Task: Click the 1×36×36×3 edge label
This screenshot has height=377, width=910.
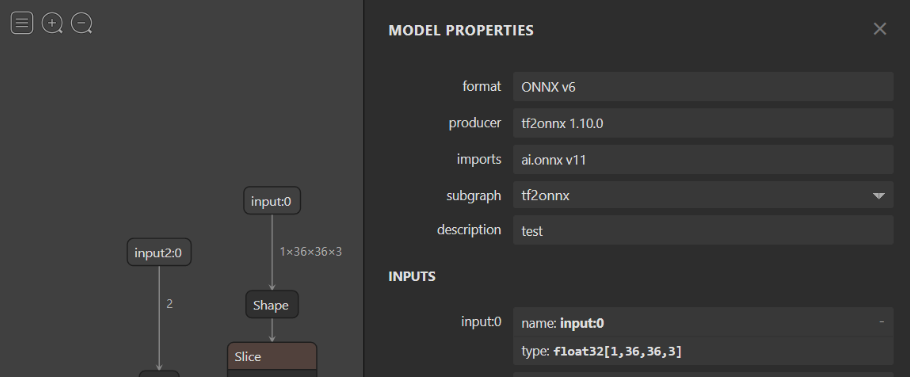Action: point(310,252)
